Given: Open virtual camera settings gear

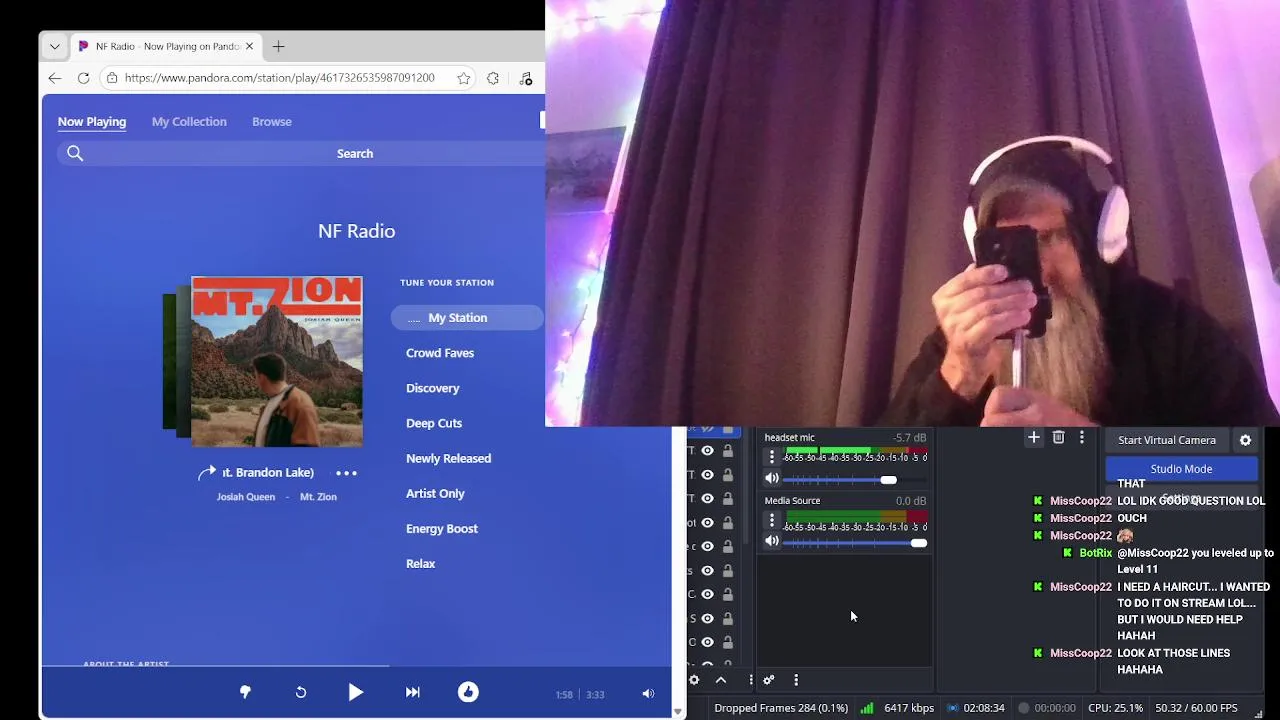Looking at the screenshot, I should click(1245, 440).
